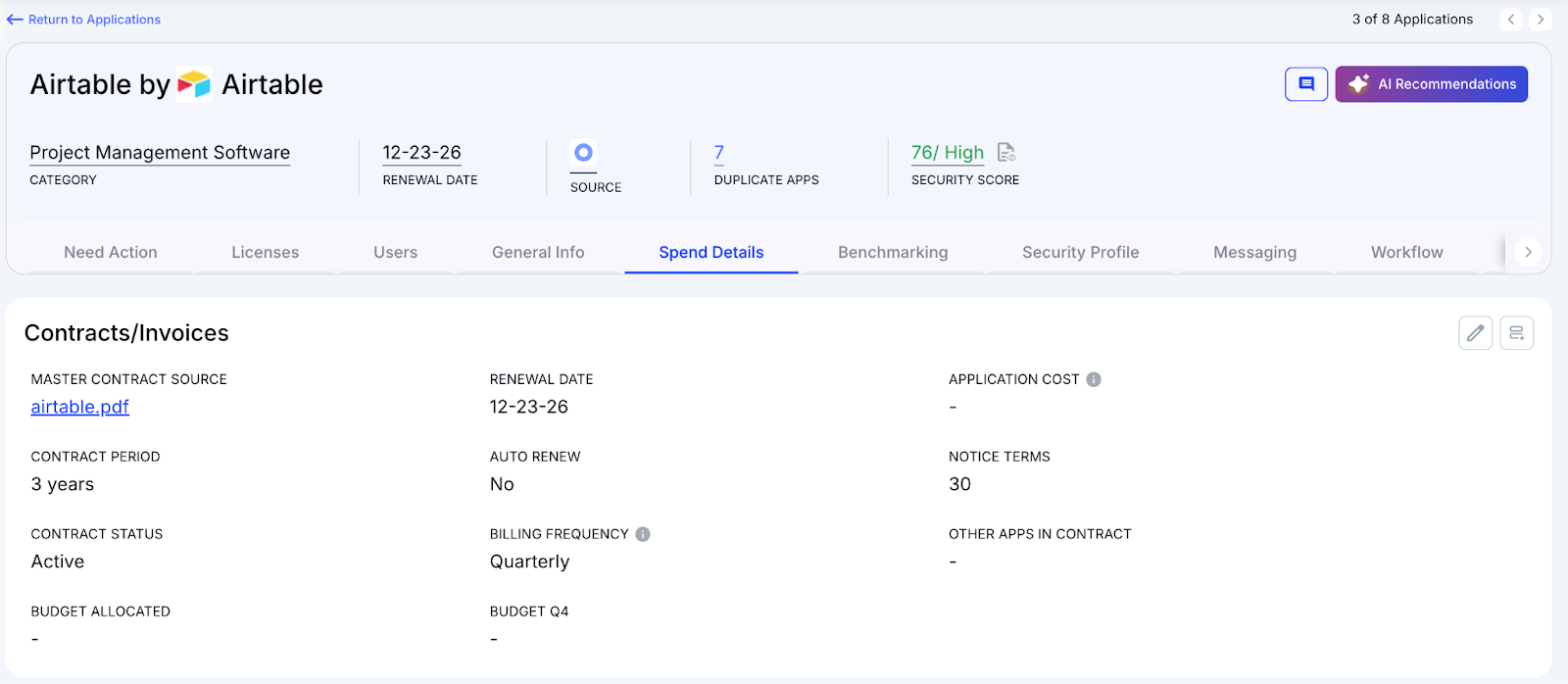Click the 'No' auto renew value
Viewport: 1568px width, 684px height.
[502, 484]
